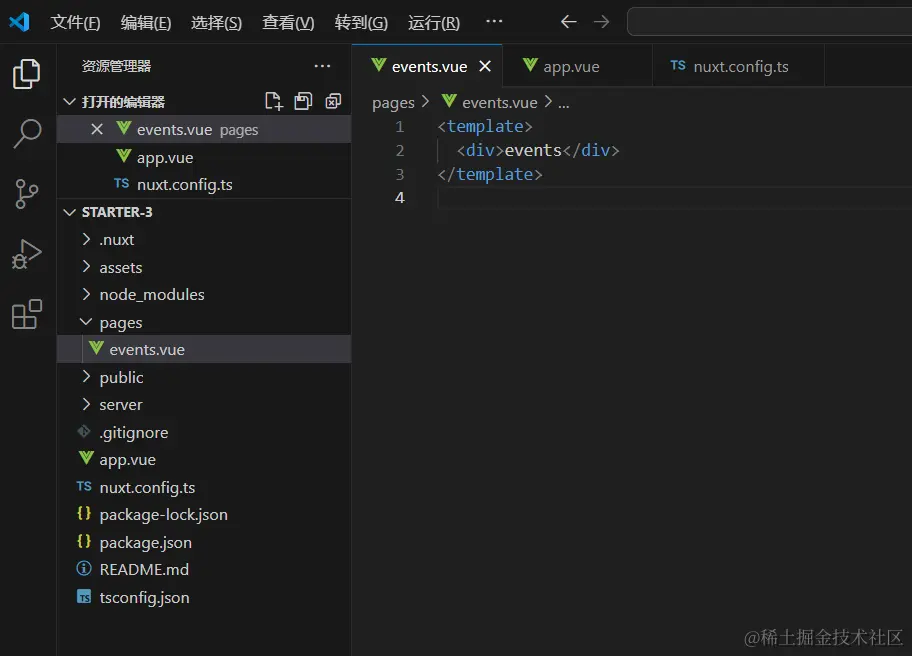
Task: Click line number 4 in the editor
Action: click(400, 198)
